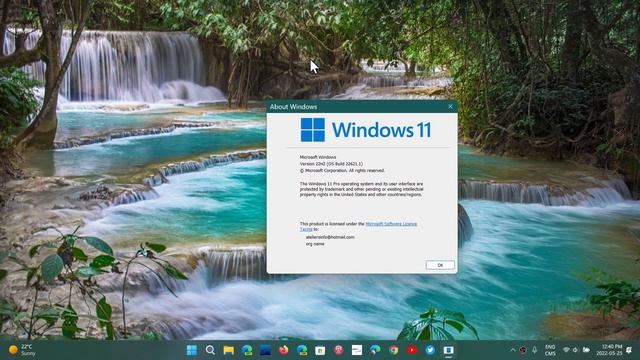Viewport: 640px width, 360px height.
Task: Open the Start menu from the taskbar
Action: pos(192,350)
